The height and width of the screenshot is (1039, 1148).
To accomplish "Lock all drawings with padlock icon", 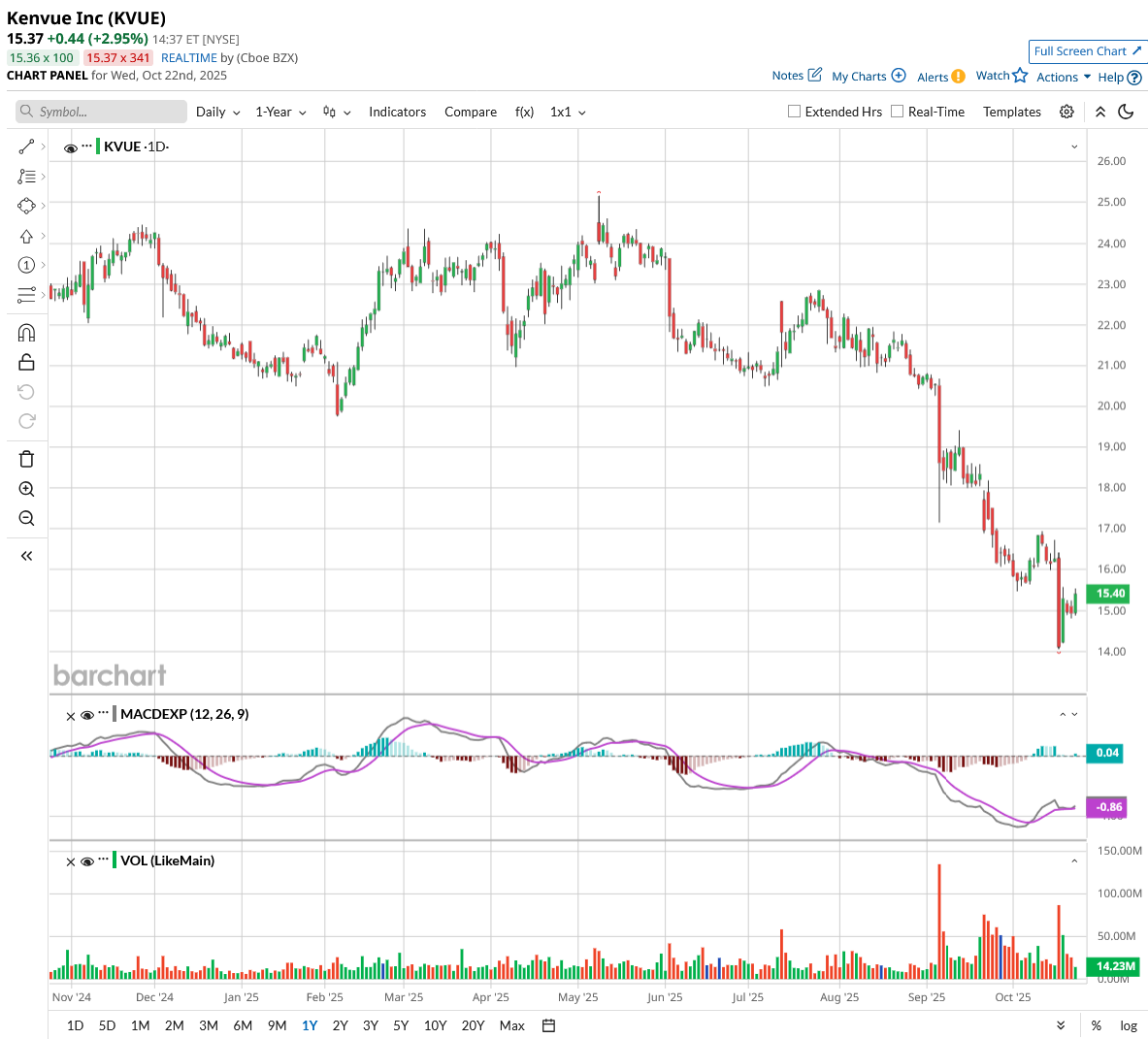I will [x=26, y=362].
